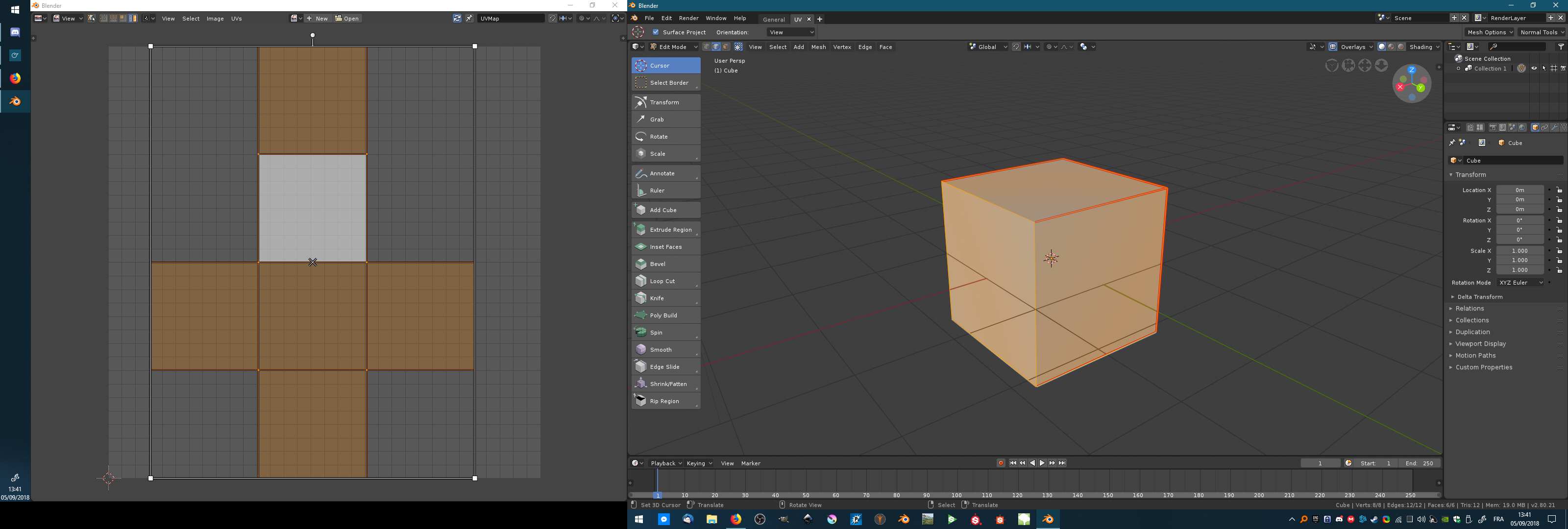Expand the Viewport Display panel
Viewport: 1568px width, 529px height.
pyautogui.click(x=1480, y=344)
